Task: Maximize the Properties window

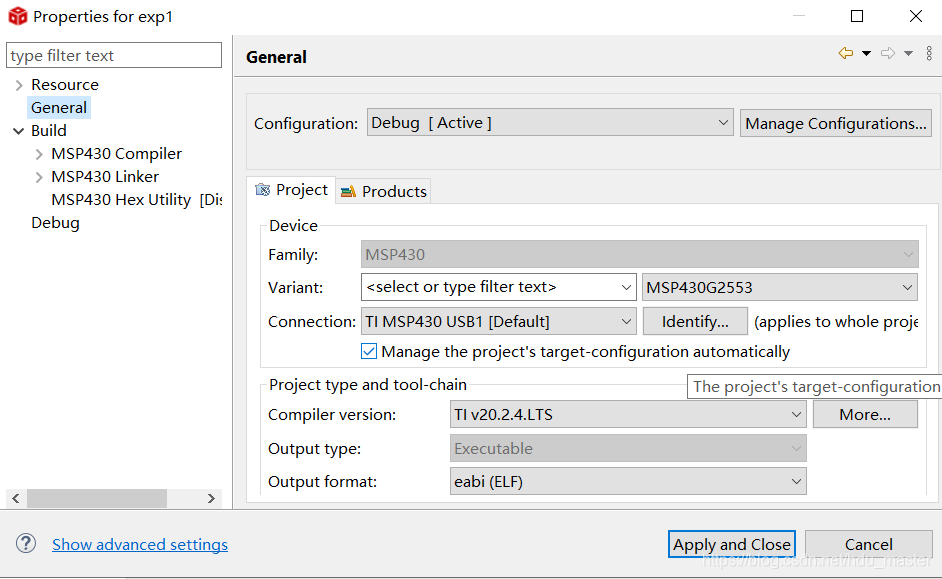Action: (857, 16)
